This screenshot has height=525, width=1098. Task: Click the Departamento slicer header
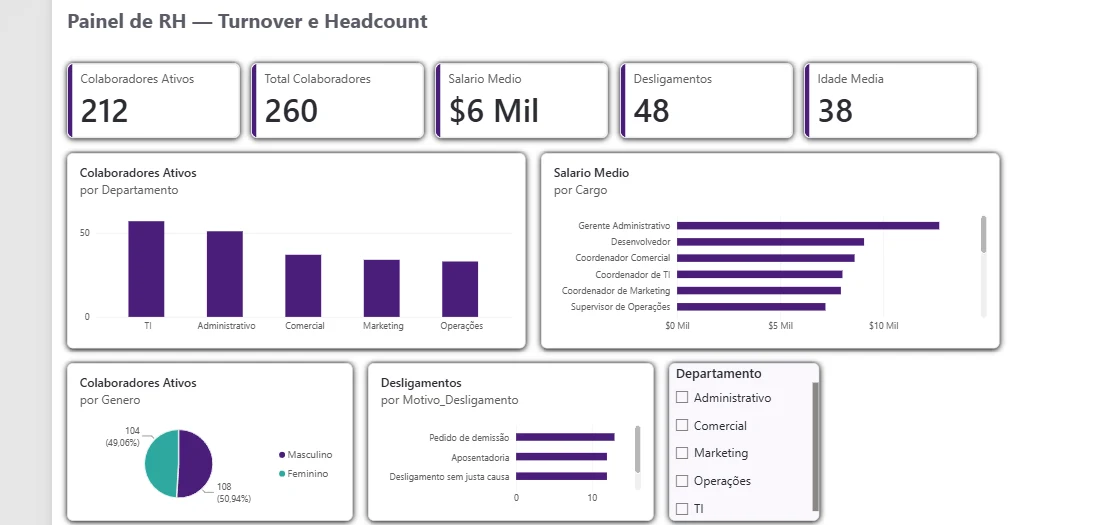(718, 374)
